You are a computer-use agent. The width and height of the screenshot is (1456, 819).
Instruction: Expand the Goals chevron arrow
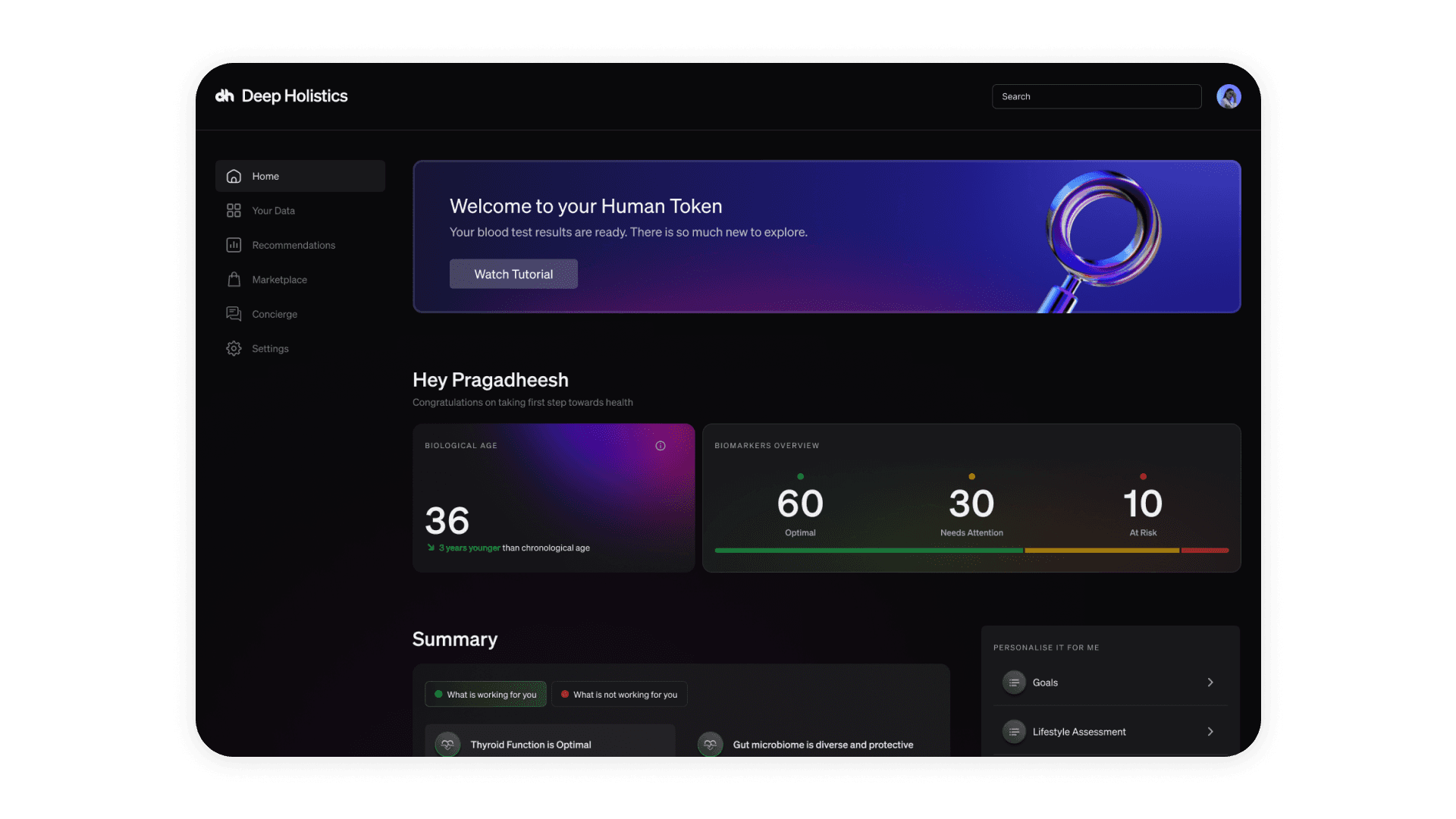(1210, 682)
